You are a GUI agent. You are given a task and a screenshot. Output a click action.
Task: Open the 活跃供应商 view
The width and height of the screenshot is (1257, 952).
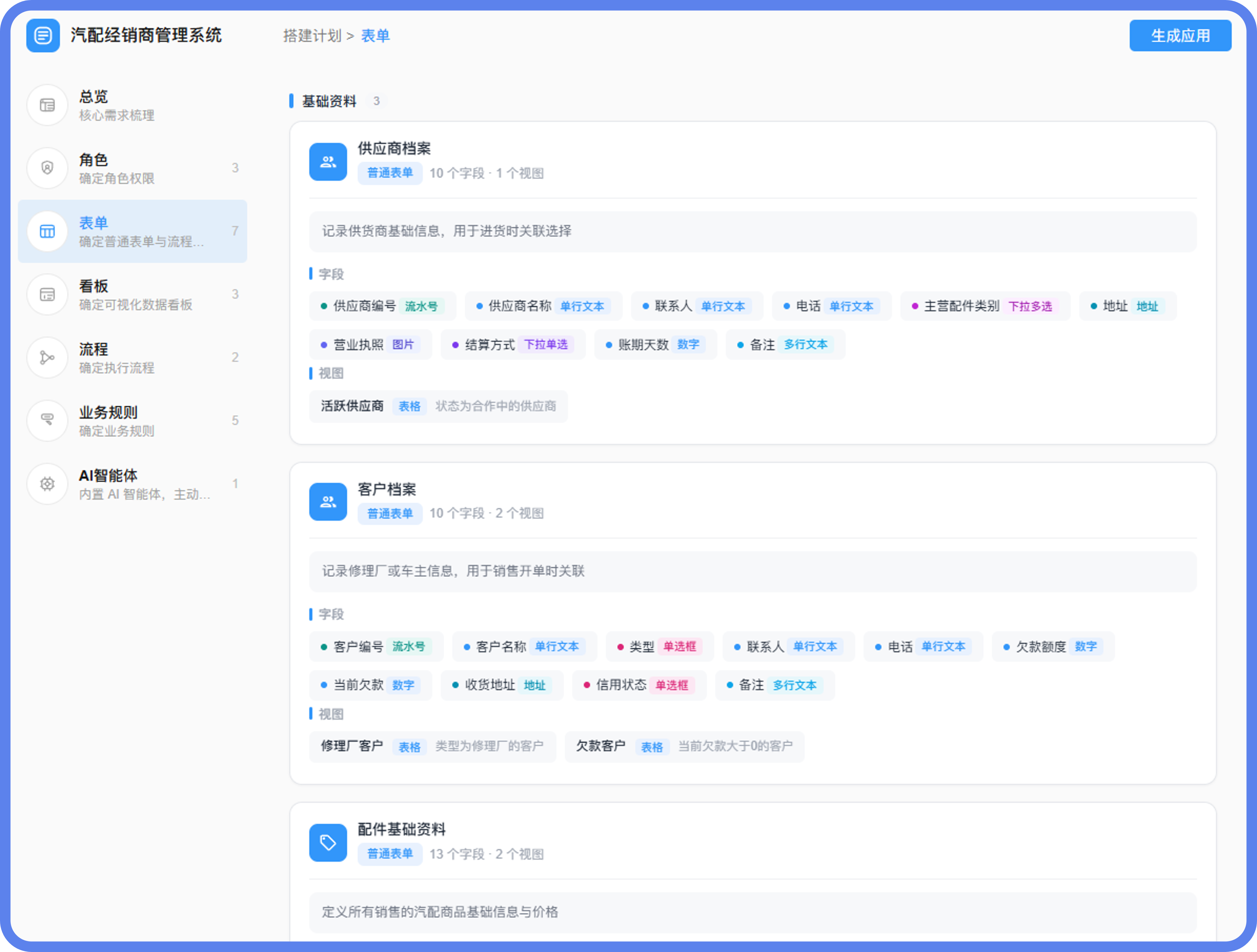tap(438, 406)
